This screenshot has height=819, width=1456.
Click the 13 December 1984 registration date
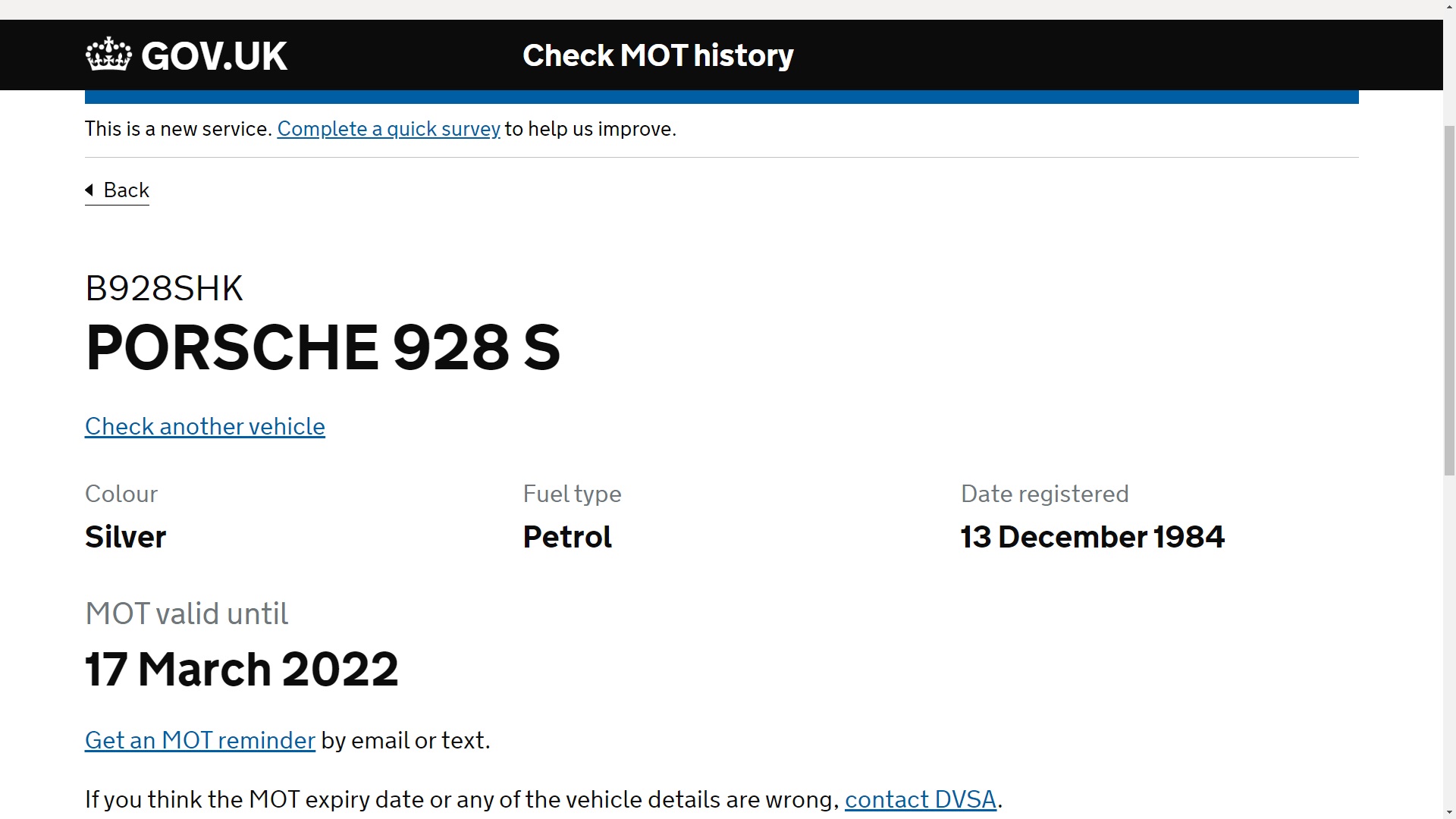1092,537
